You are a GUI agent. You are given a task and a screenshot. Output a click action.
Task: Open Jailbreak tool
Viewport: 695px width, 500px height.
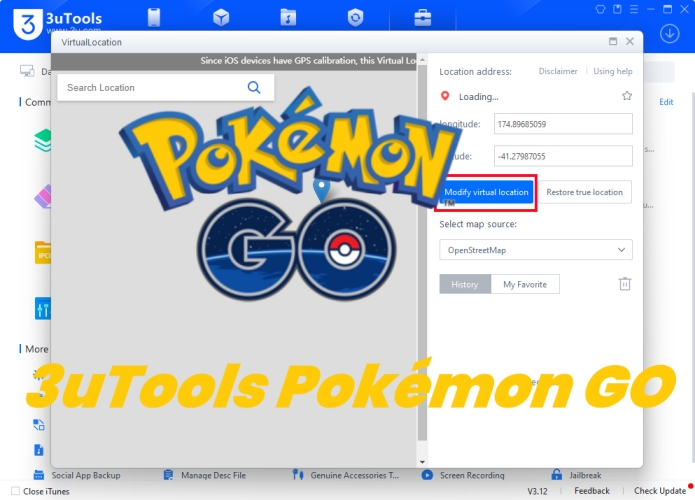click(576, 475)
